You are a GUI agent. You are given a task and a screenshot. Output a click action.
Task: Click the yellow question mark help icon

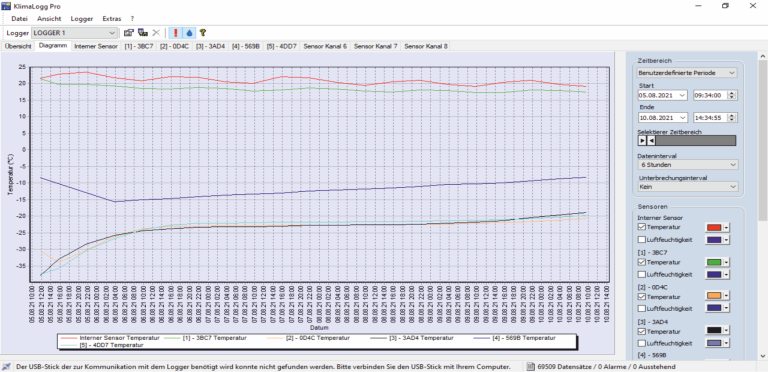[202, 33]
